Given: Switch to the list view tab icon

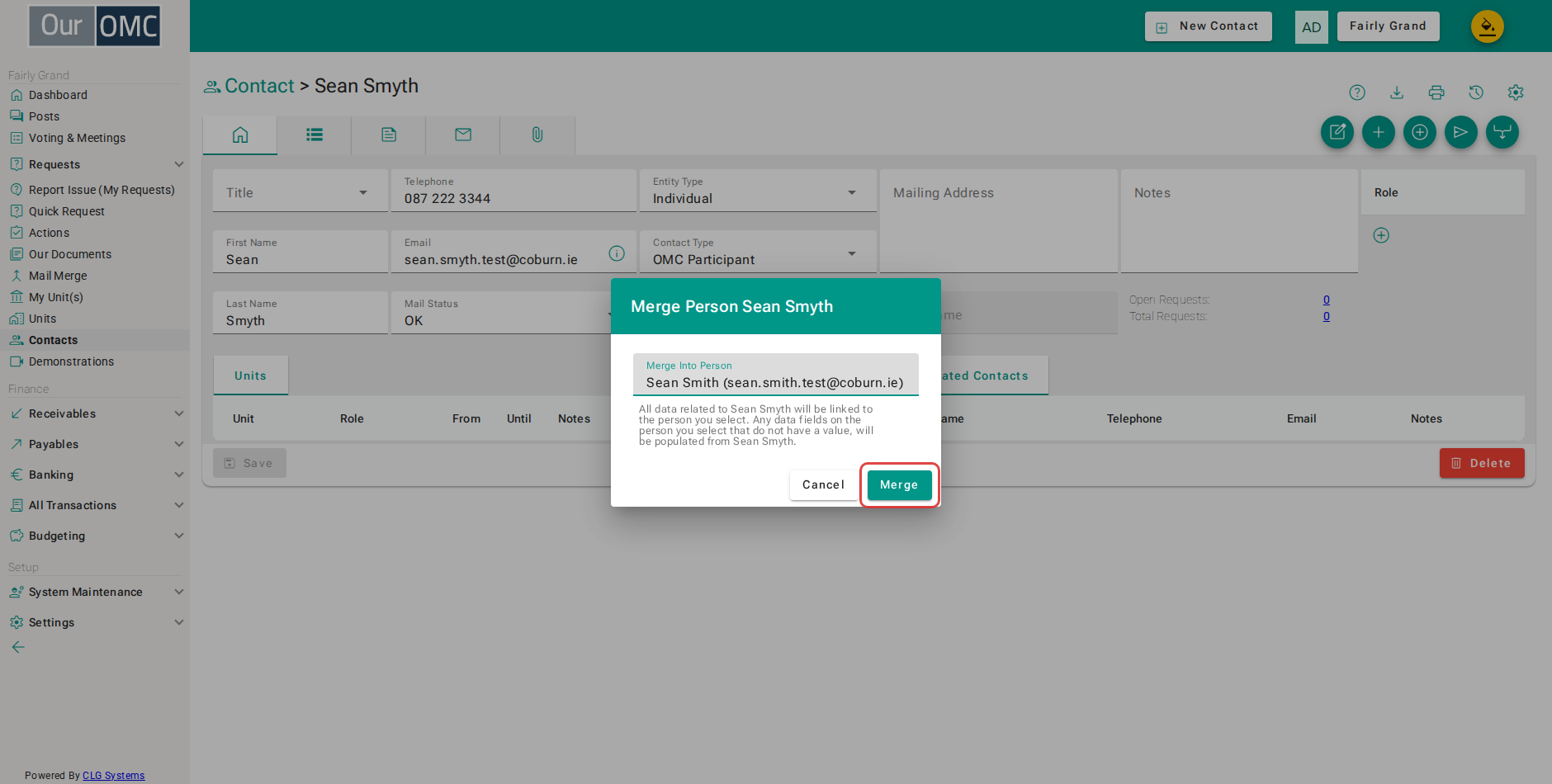Looking at the screenshot, I should point(315,135).
